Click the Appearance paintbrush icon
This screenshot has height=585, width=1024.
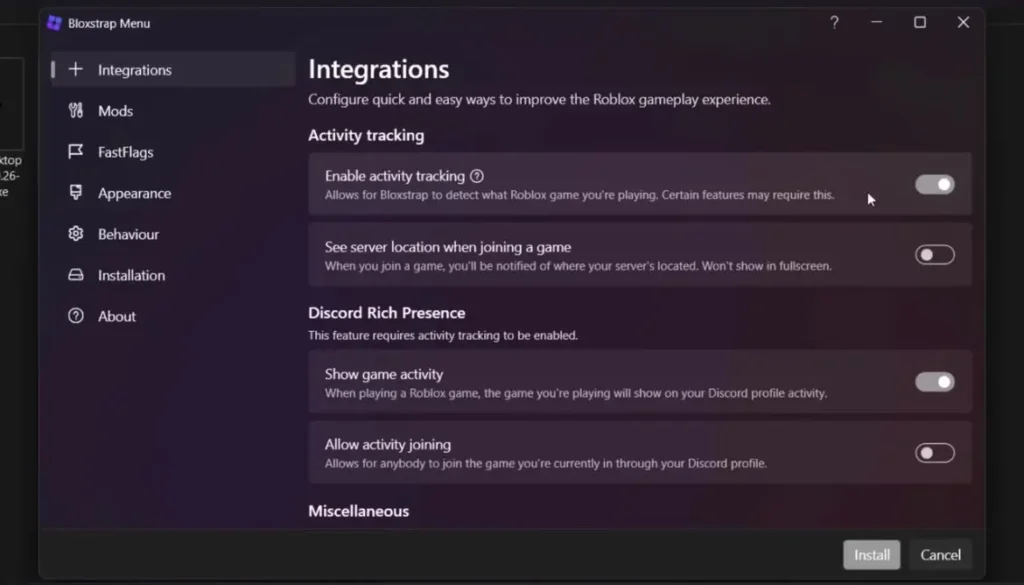[76, 193]
